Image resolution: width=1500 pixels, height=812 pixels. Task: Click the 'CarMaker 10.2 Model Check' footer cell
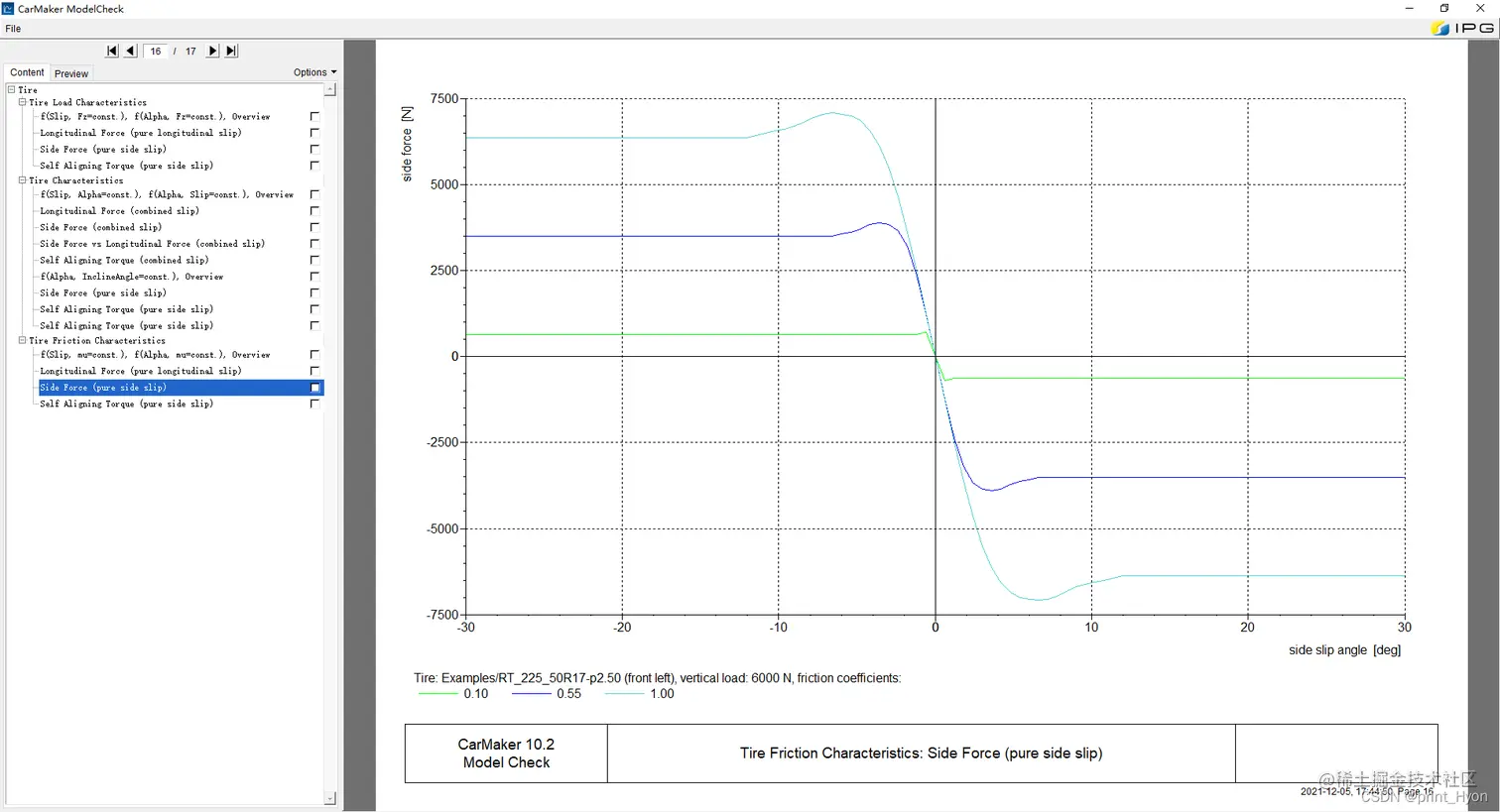click(x=506, y=754)
